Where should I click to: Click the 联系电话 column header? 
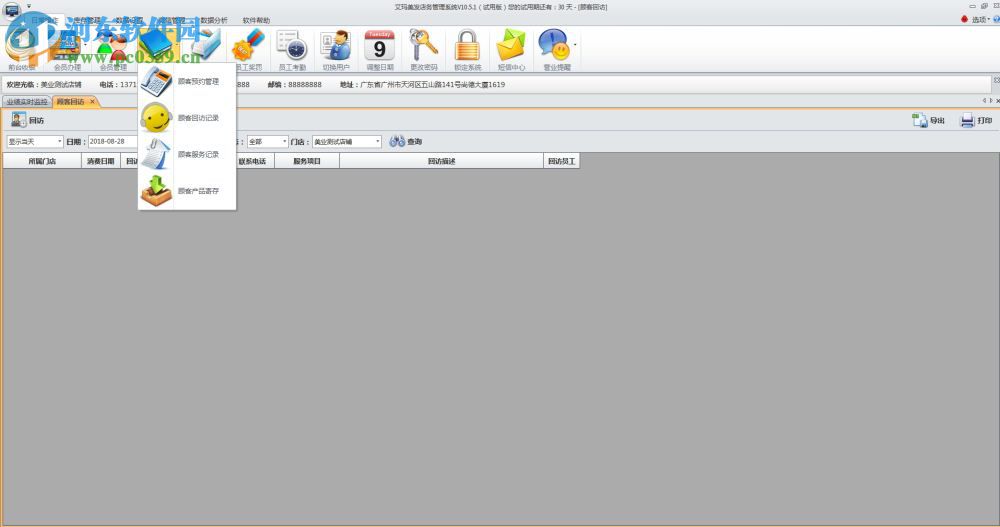point(253,161)
